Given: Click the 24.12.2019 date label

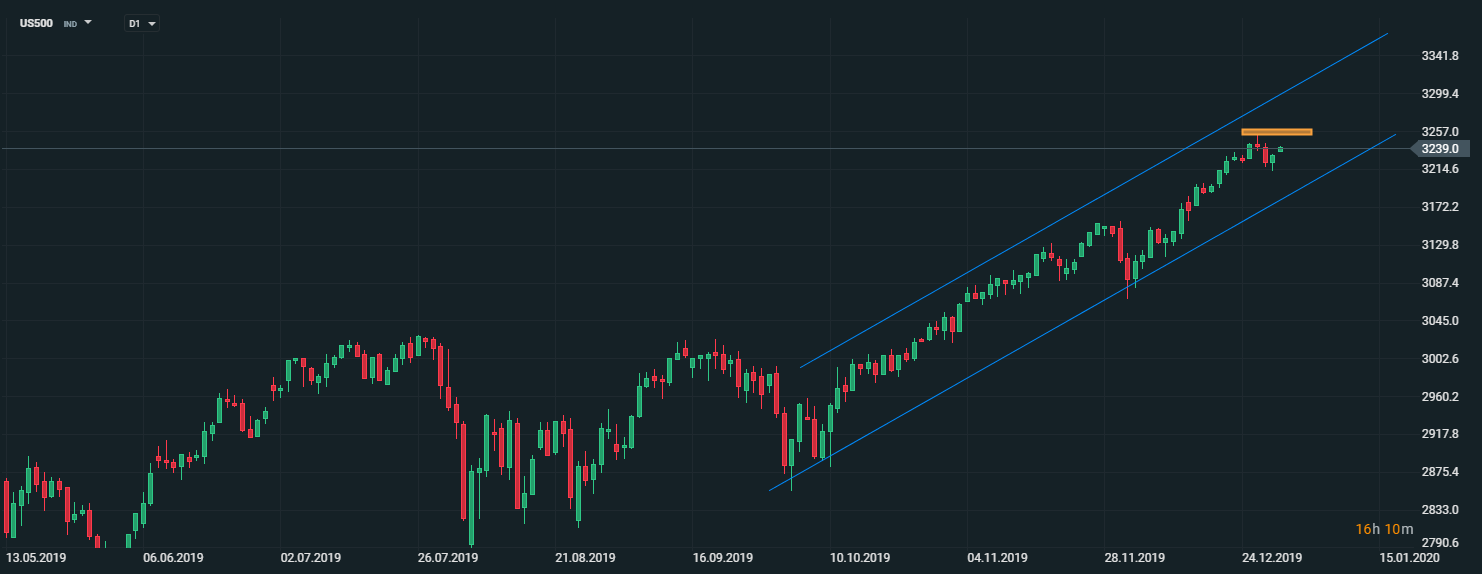Looking at the screenshot, I should click(x=1273, y=557).
